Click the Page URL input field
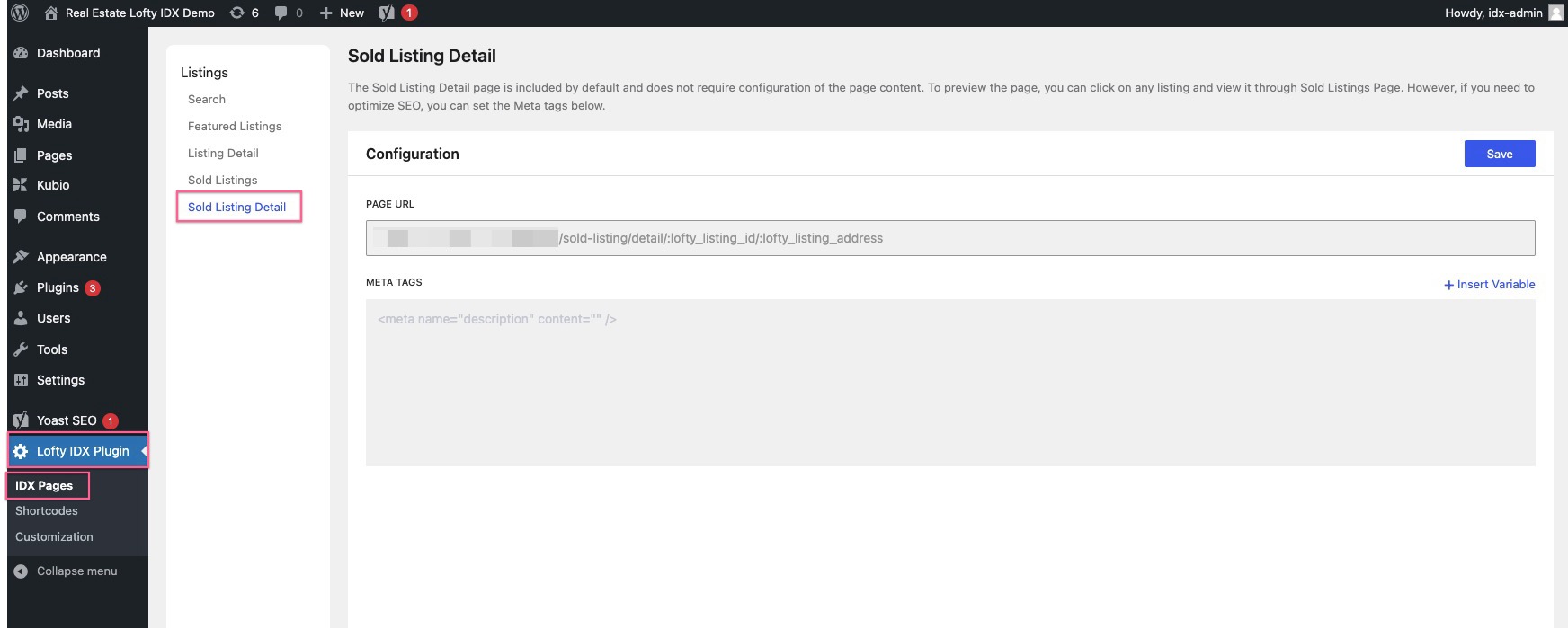1568x628 pixels. [950, 238]
